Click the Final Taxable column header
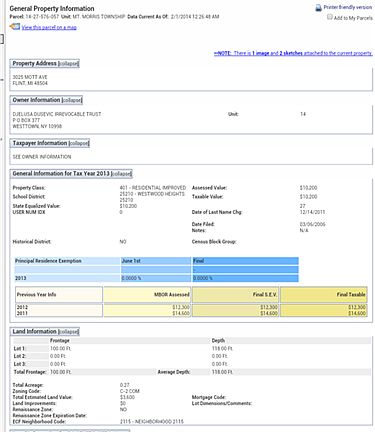Viewport: 375px width, 432px height. [324, 295]
